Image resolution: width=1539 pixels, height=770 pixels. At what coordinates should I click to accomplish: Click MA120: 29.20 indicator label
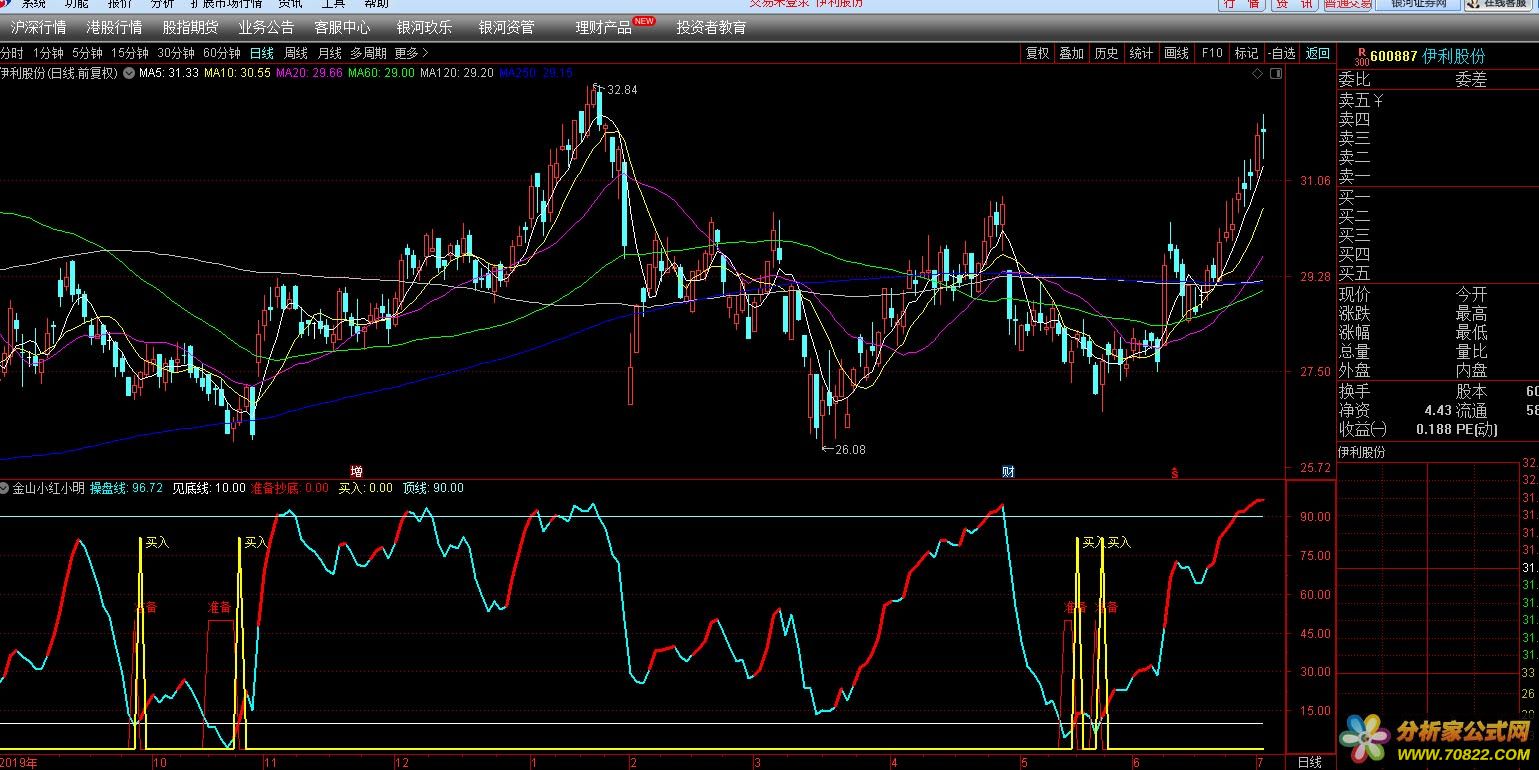click(457, 73)
